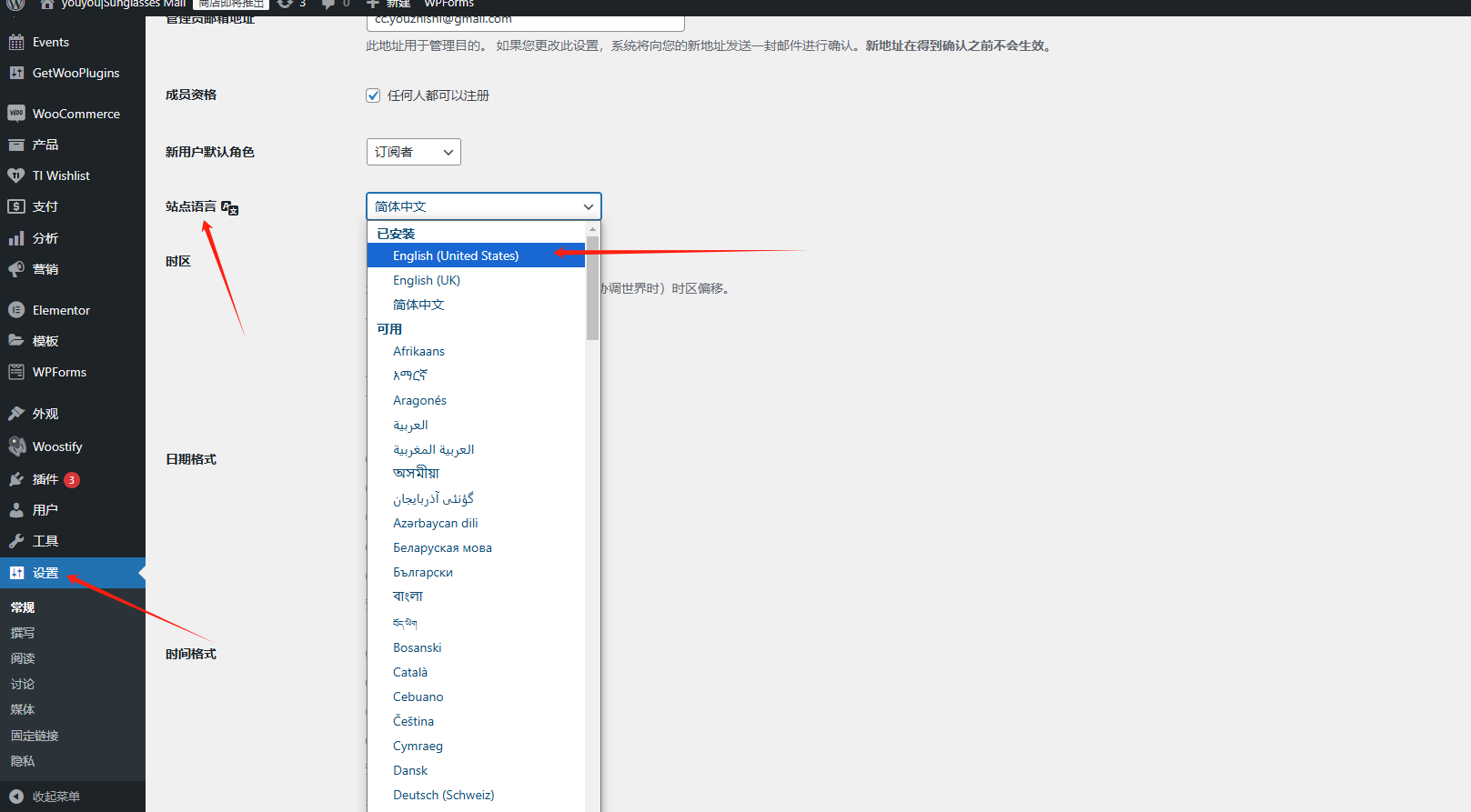Screen dimensions: 1471x812
Task: Select Azərbaycan dili language option
Action: pos(476,523)
